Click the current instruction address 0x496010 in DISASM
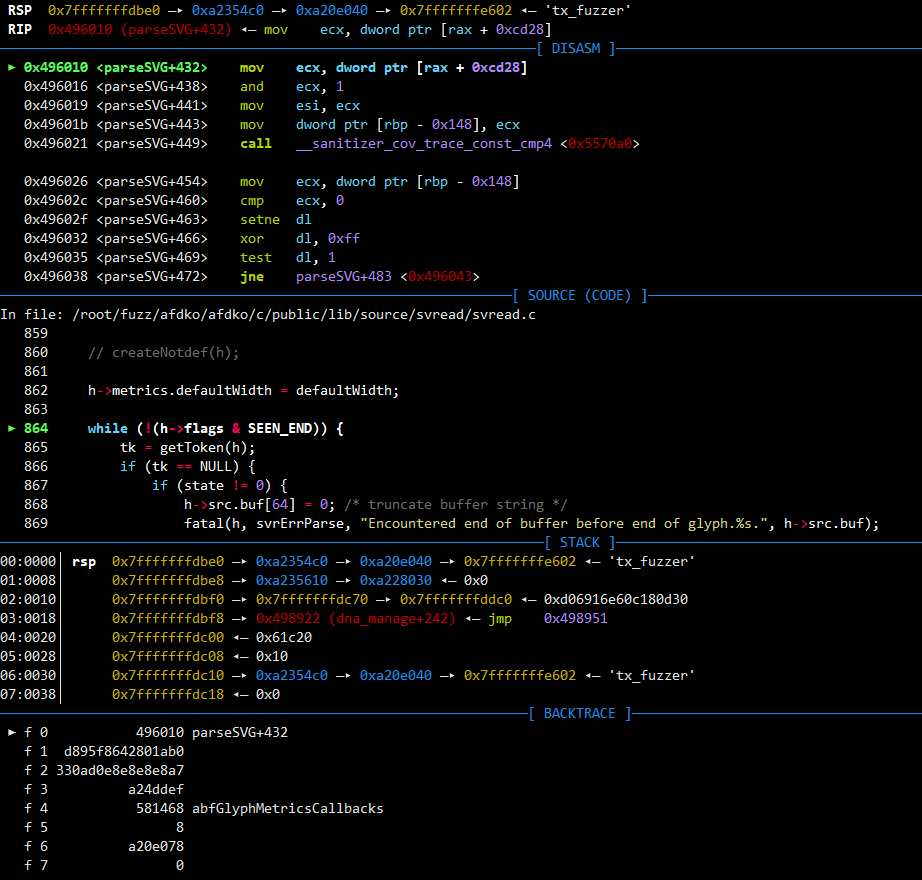The width and height of the screenshot is (922, 880). pos(56,68)
